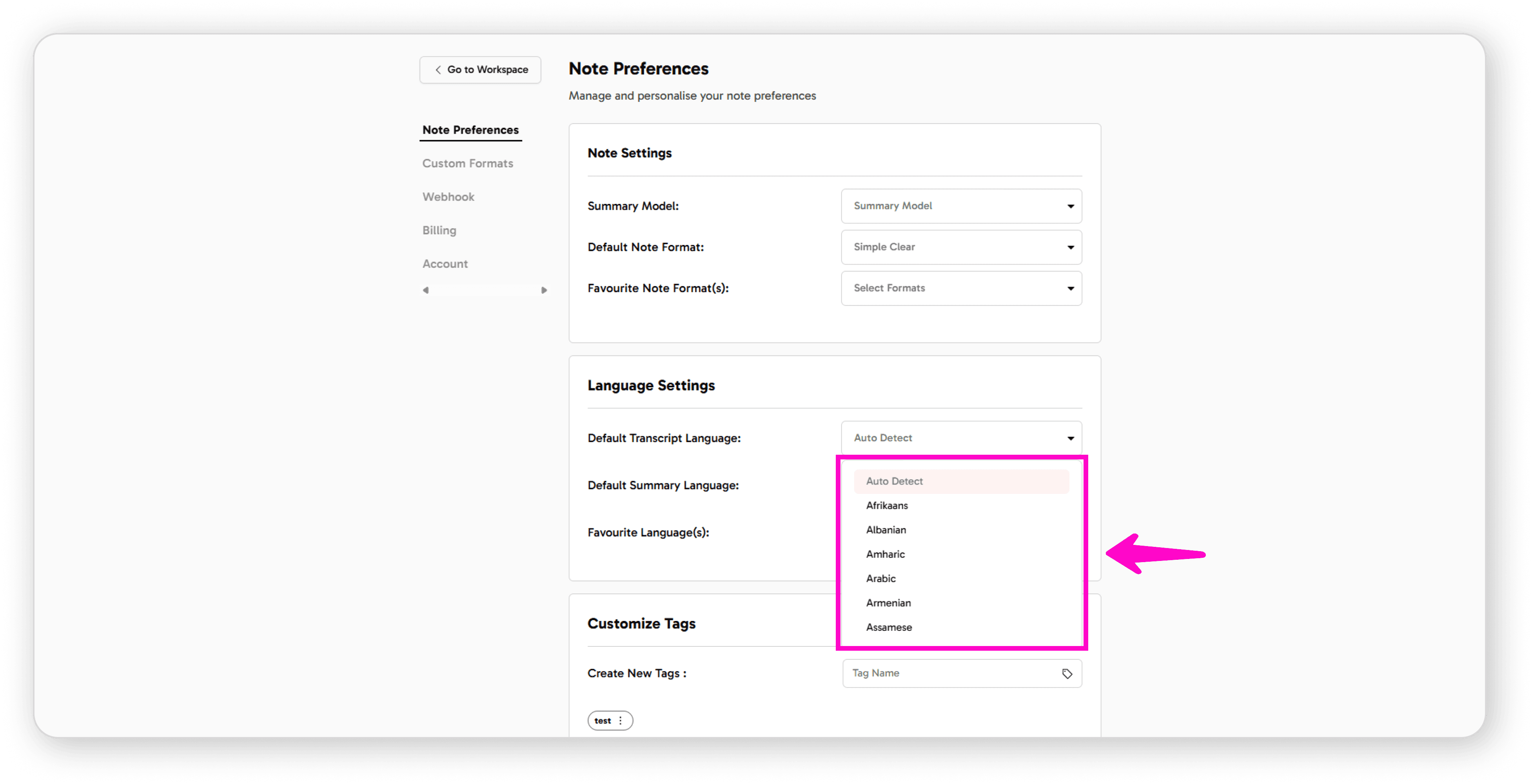
Task: Click the Go to Workspace button
Action: 480,70
